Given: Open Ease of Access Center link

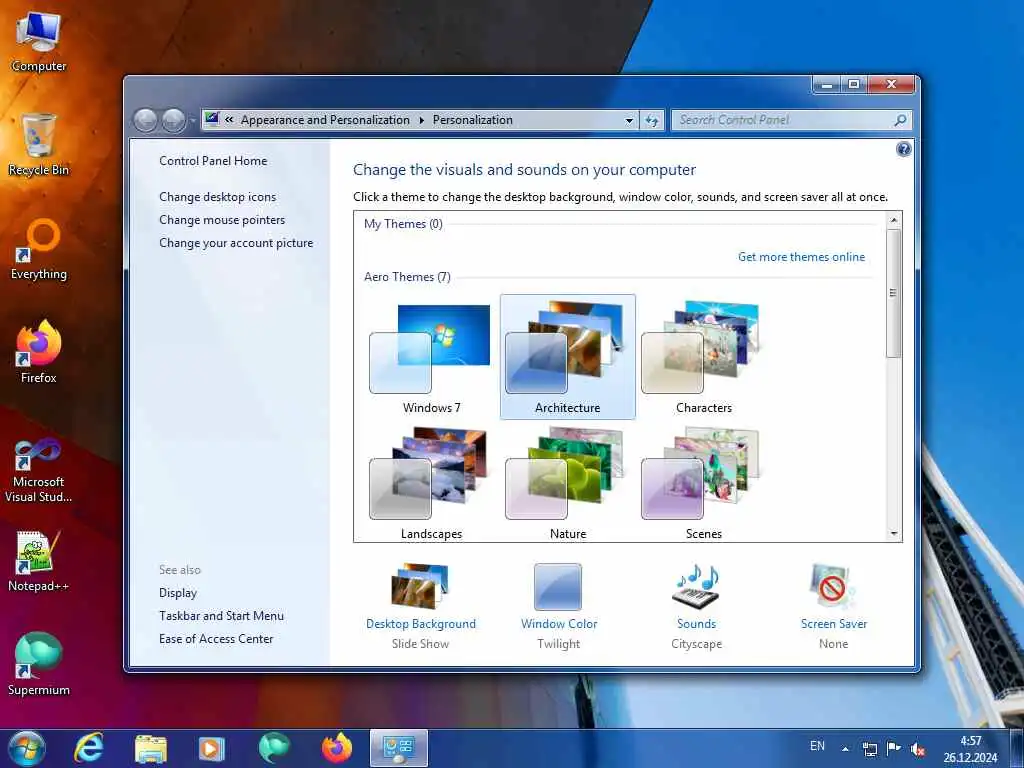Looking at the screenshot, I should pyautogui.click(x=216, y=638).
